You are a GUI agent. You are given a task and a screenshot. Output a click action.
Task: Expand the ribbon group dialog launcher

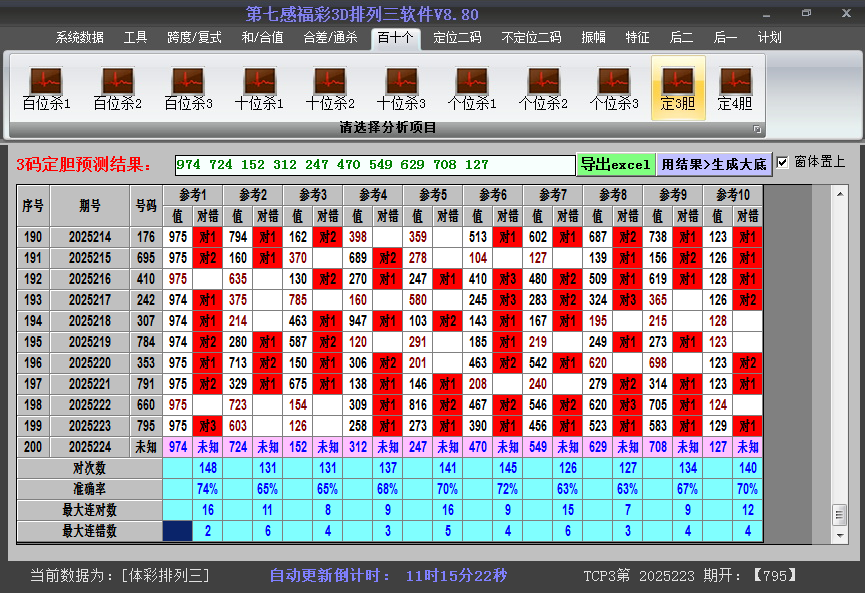[x=757, y=129]
